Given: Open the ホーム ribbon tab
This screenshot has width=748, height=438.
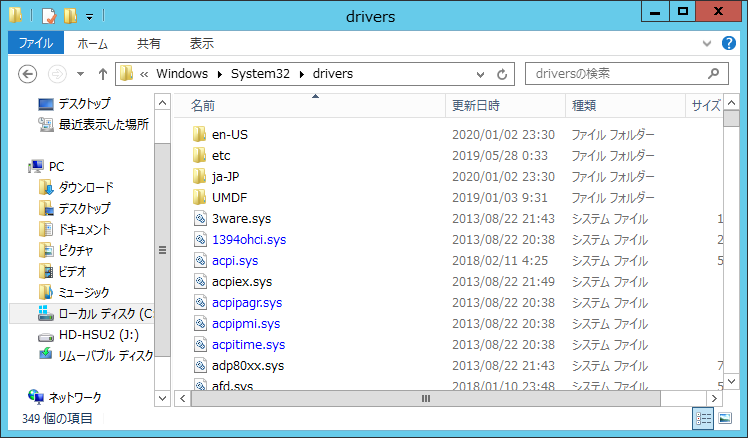Looking at the screenshot, I should [93, 43].
